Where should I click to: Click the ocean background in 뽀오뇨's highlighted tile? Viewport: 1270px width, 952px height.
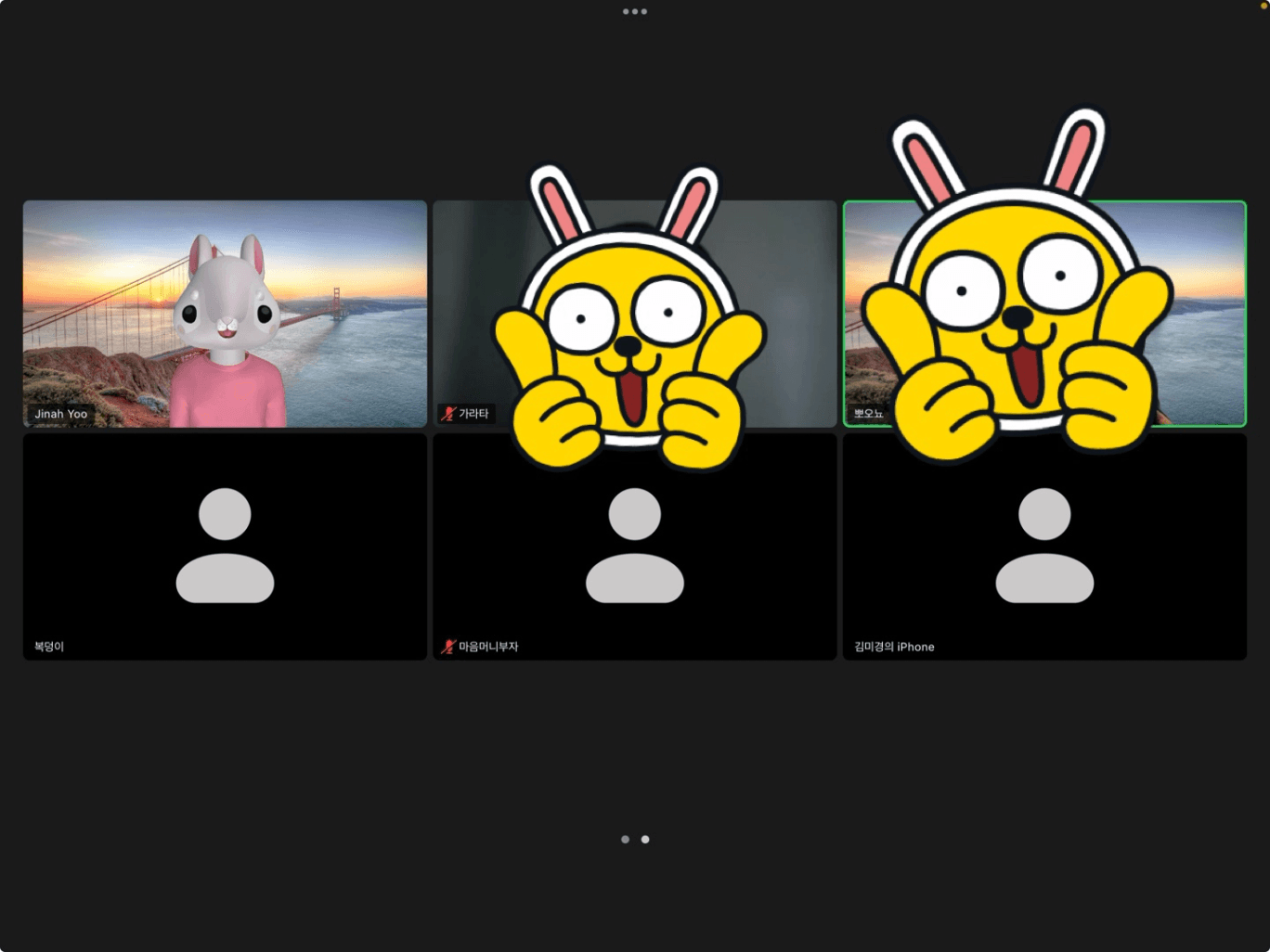coord(1207,362)
